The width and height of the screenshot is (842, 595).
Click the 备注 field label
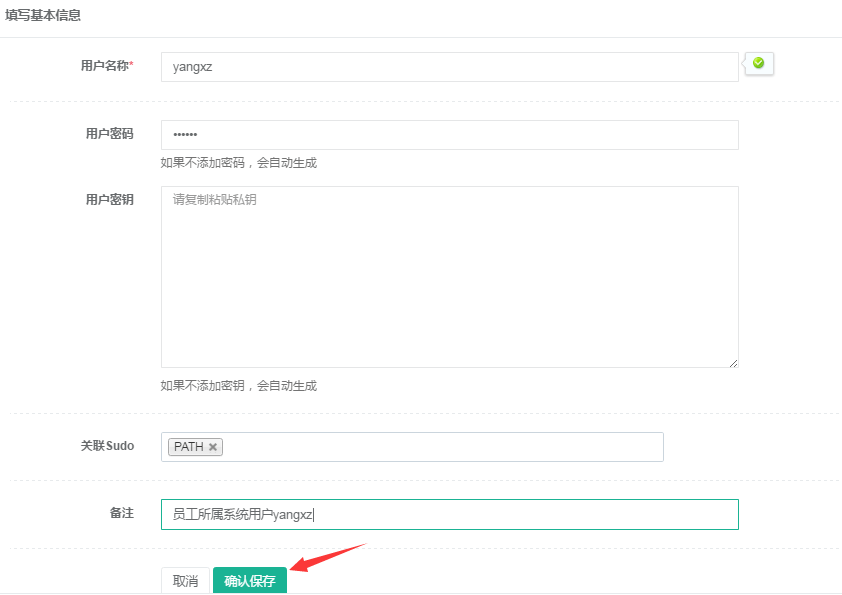[121, 513]
